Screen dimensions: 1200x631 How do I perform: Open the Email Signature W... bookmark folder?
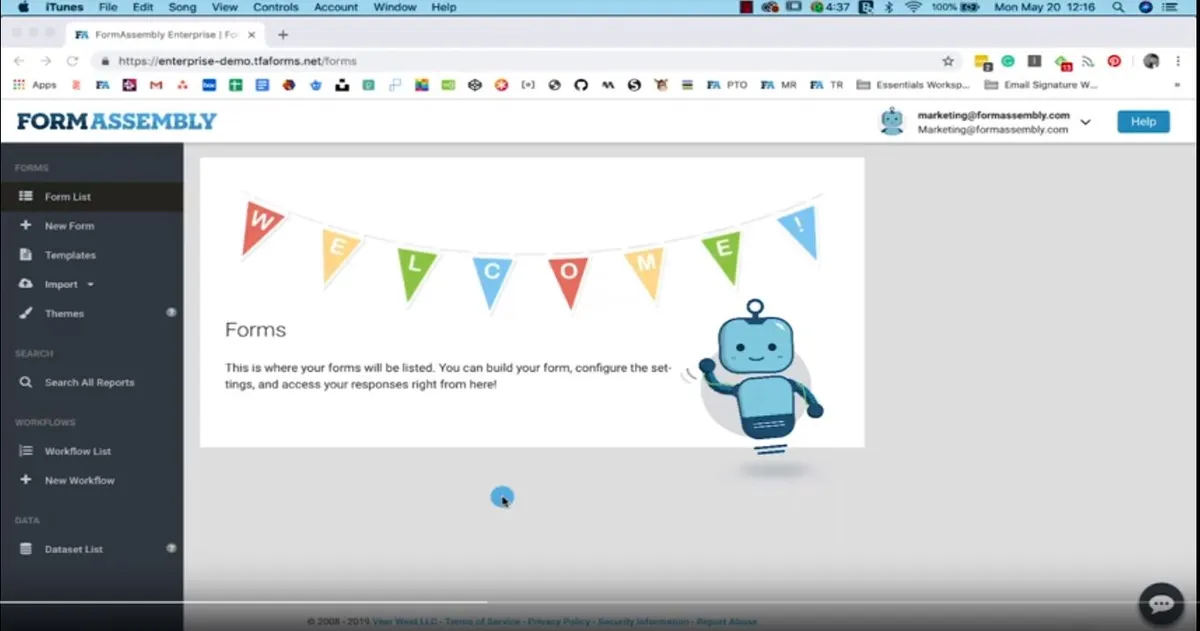tap(1040, 85)
